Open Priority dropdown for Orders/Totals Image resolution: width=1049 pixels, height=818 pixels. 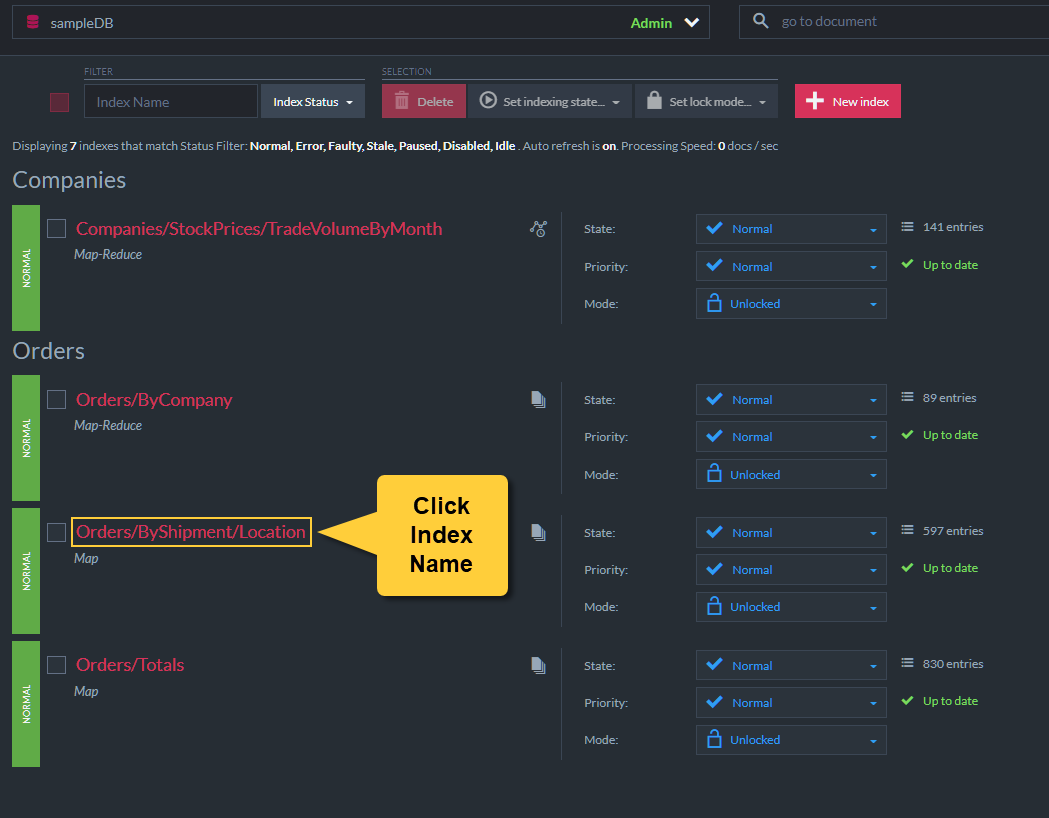pos(791,703)
